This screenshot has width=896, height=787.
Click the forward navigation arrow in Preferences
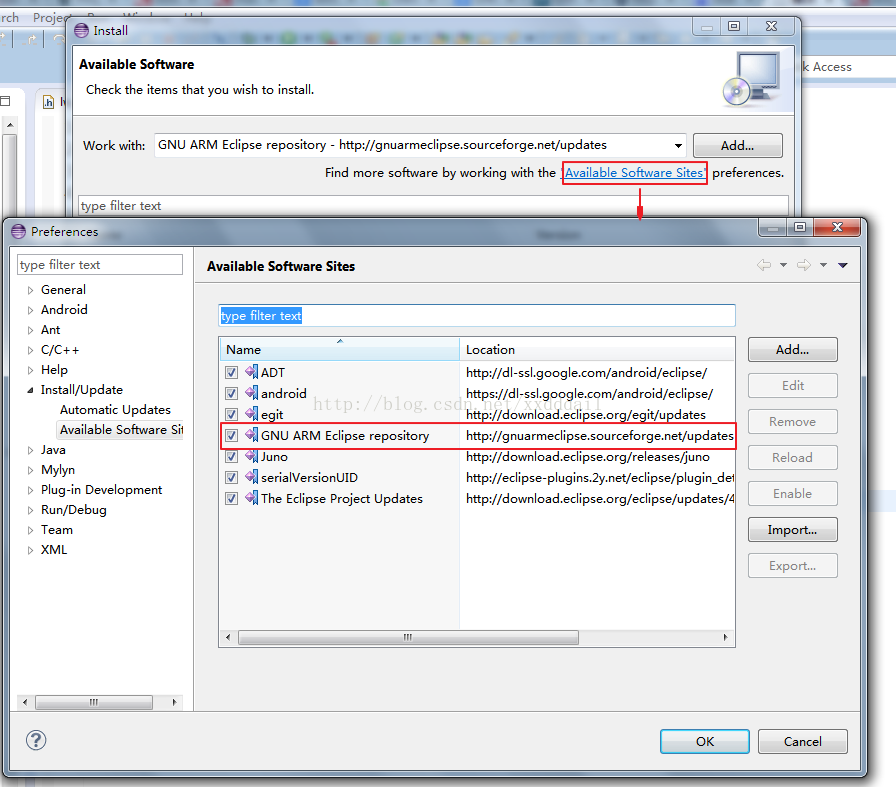(x=804, y=265)
